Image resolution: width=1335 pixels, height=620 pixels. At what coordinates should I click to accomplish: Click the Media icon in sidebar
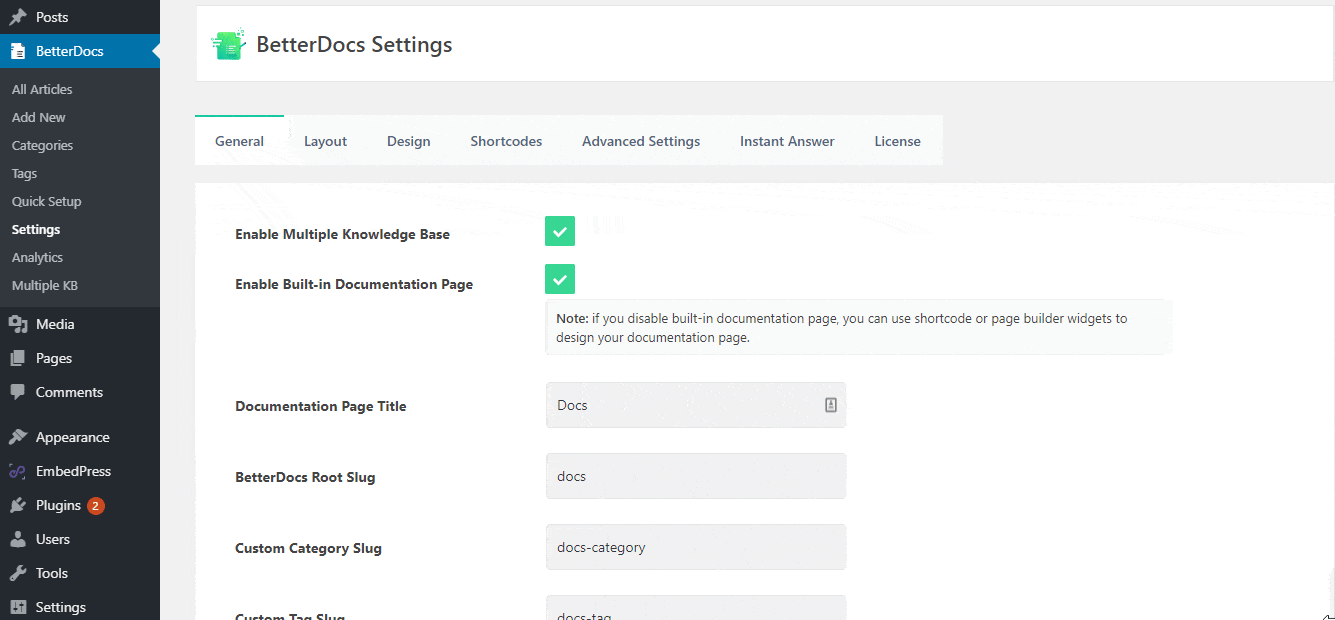(18, 324)
